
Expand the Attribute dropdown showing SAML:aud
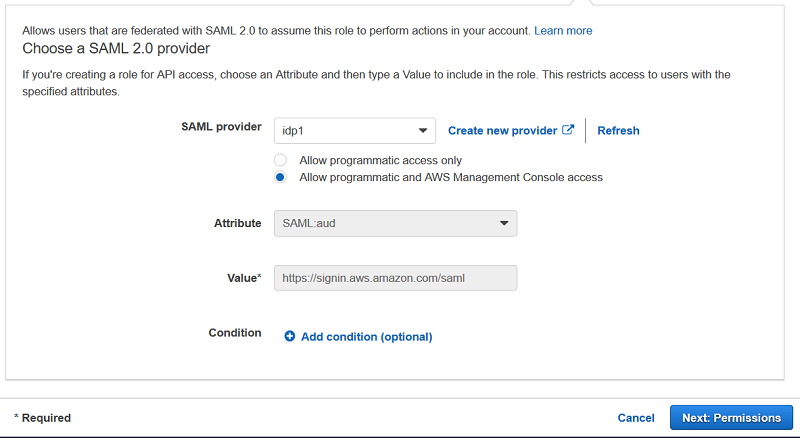385,223
